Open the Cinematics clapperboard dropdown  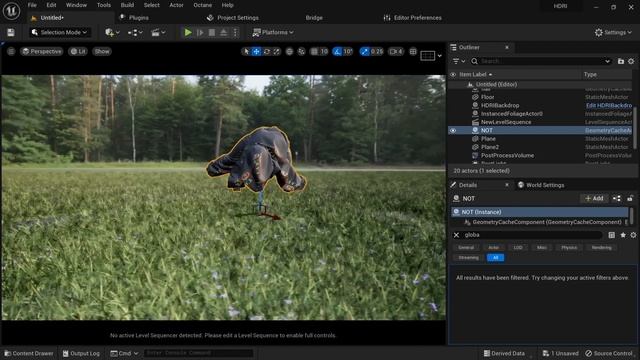158,32
